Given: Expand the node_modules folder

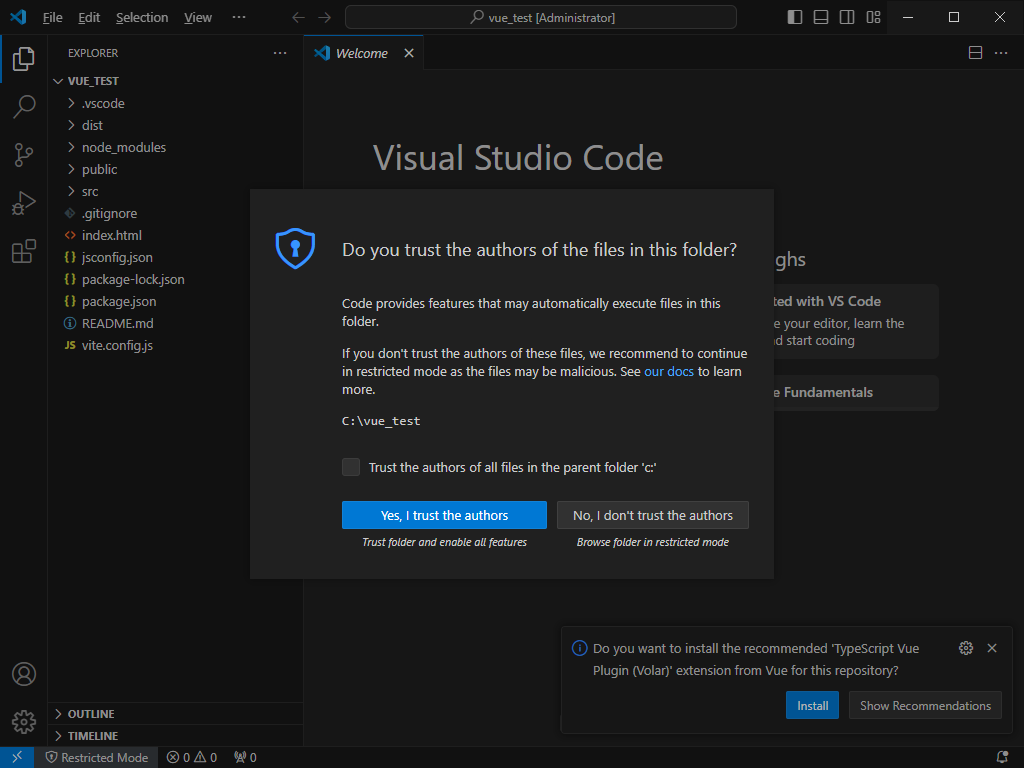Looking at the screenshot, I should tap(175, 148).
